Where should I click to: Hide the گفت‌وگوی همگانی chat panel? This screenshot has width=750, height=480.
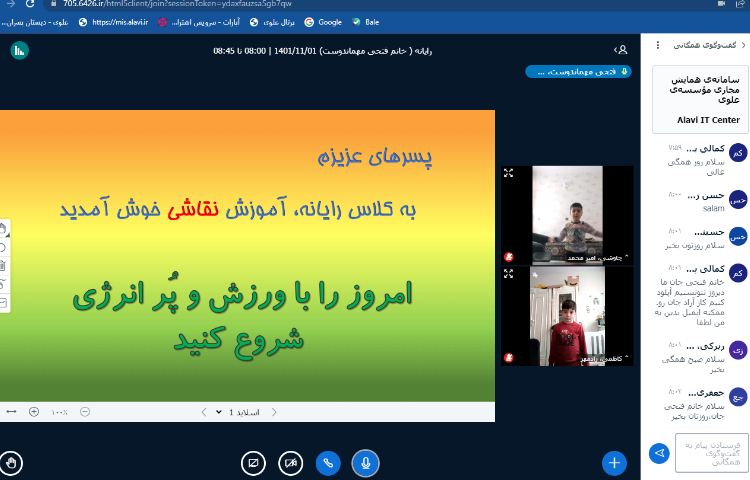point(708,45)
